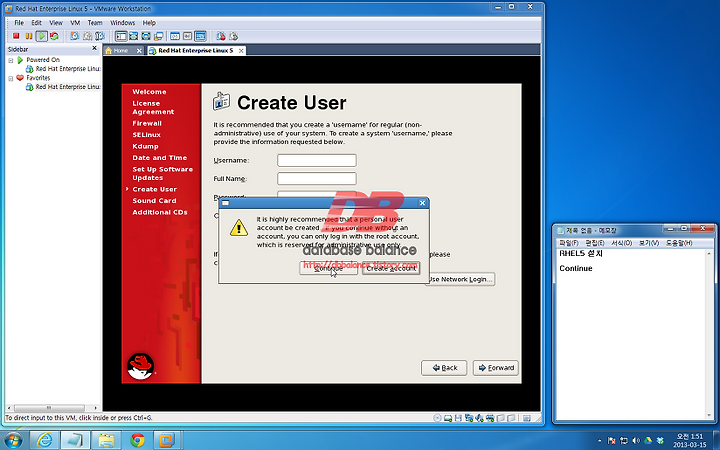Click the Dropbox tray icon
Image resolution: width=720 pixels, height=450 pixels.
coord(660,441)
